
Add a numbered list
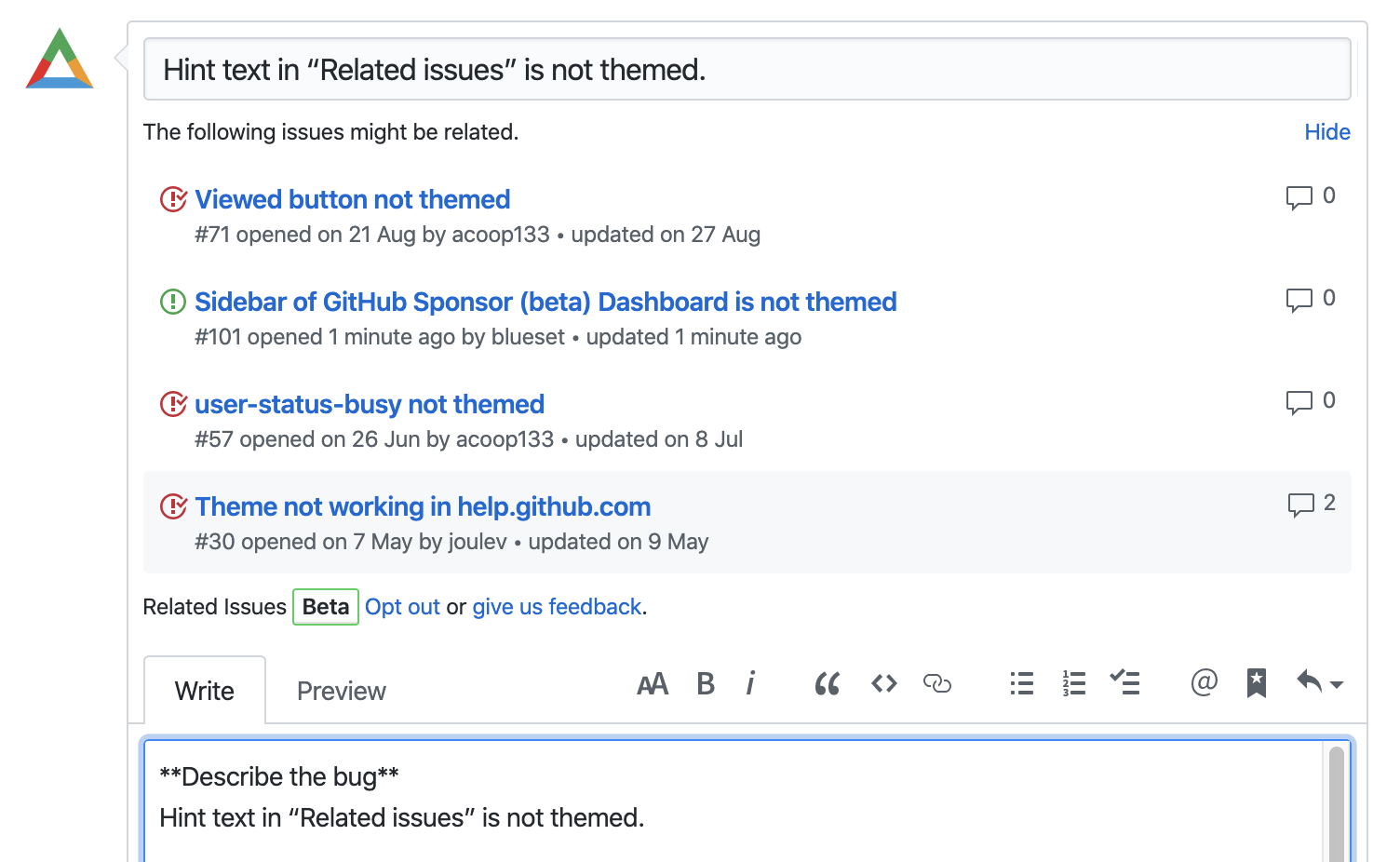tap(1074, 684)
